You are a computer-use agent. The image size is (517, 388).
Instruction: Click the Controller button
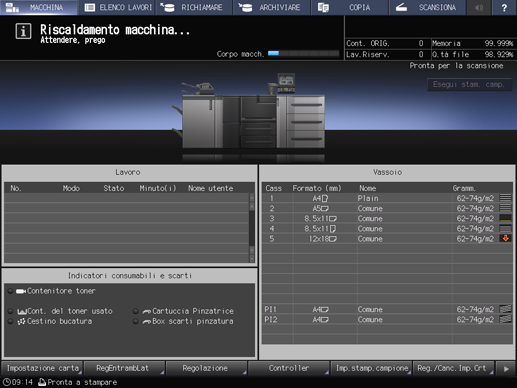(x=289, y=368)
